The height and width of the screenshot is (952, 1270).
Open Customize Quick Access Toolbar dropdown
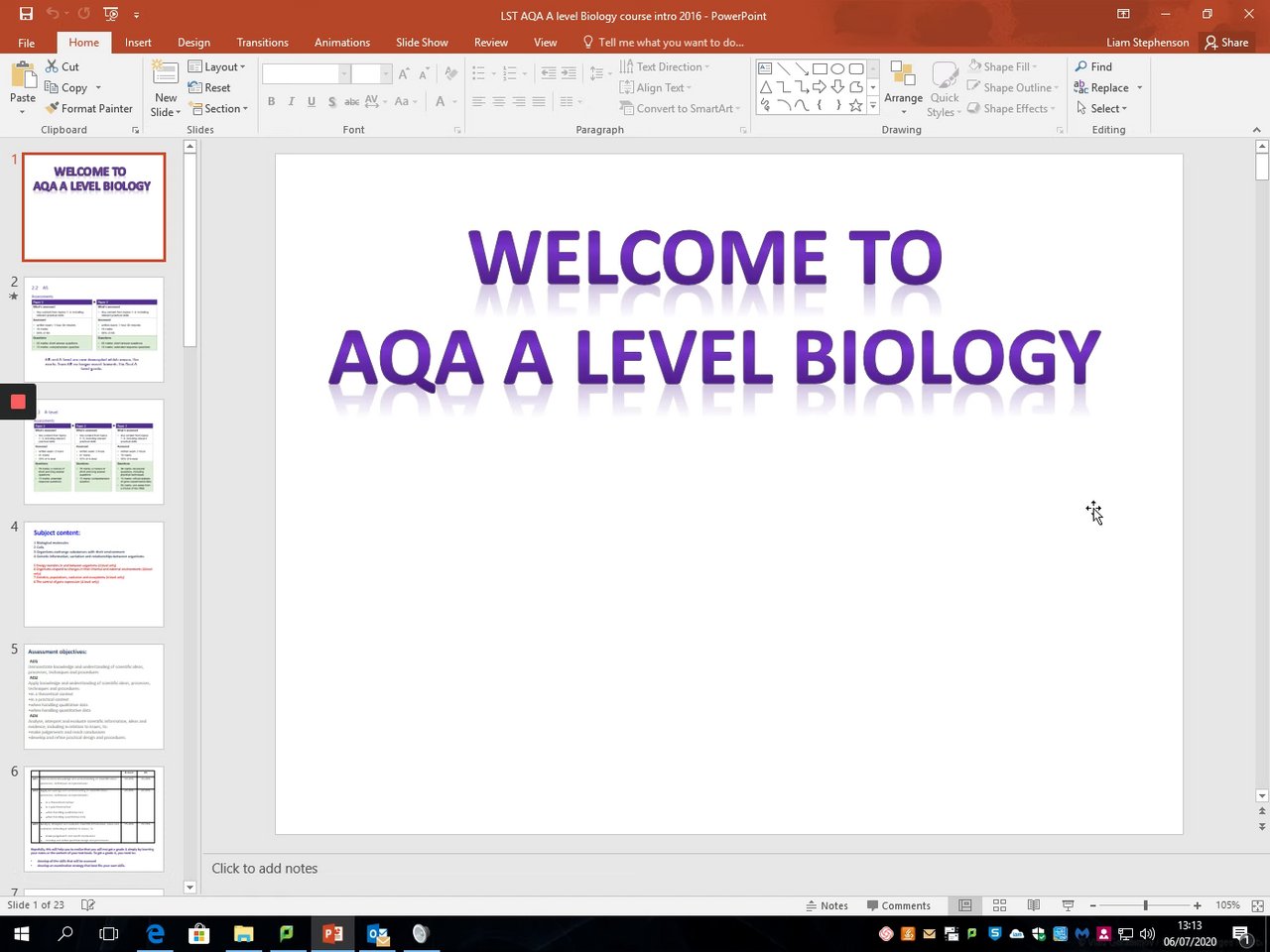(136, 15)
